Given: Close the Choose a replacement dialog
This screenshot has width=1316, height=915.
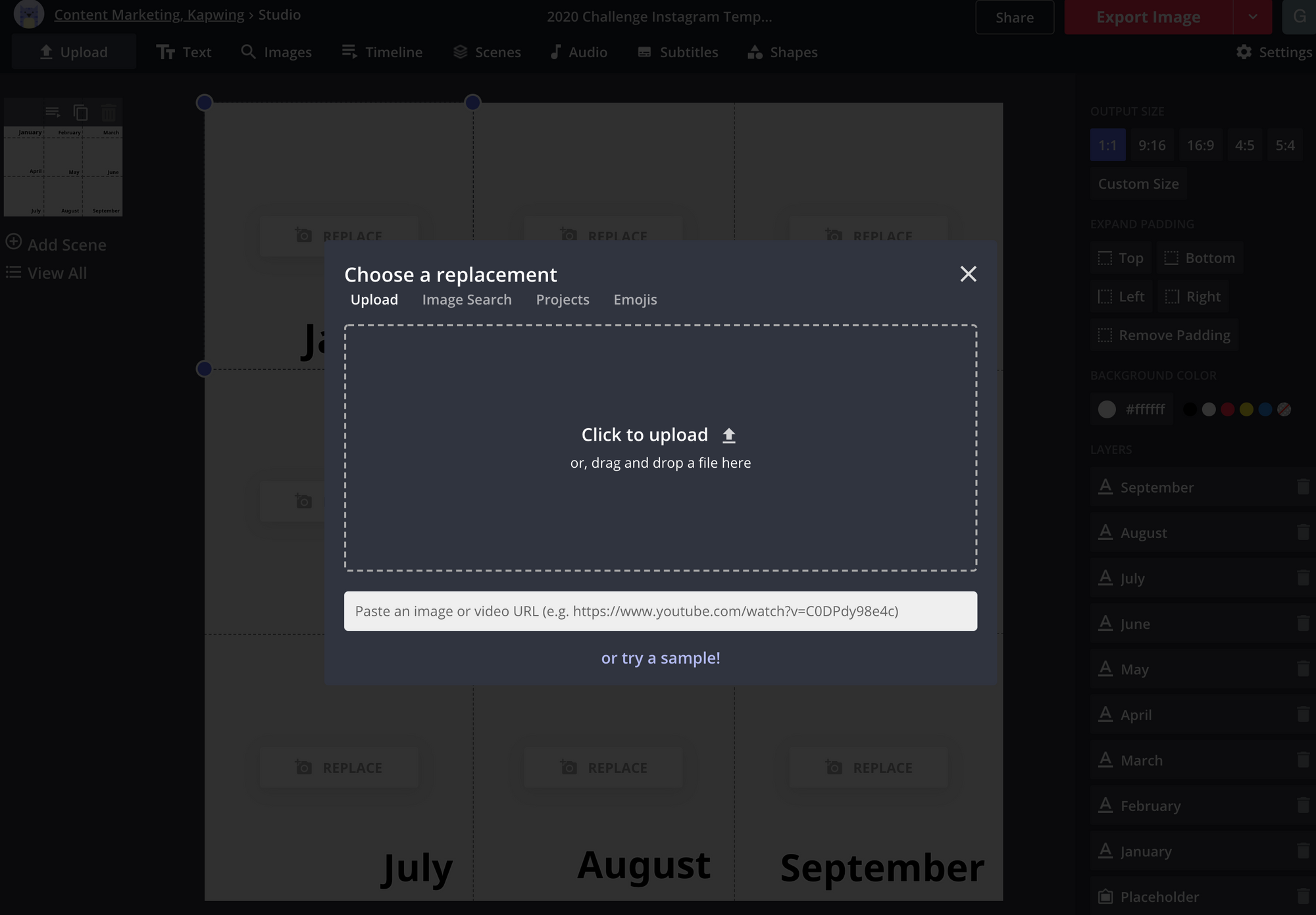Looking at the screenshot, I should tap(968, 274).
